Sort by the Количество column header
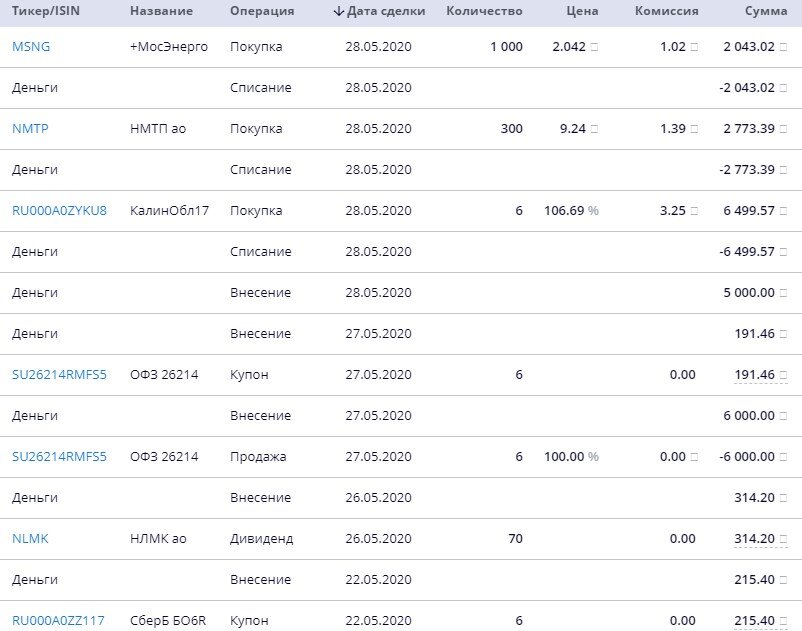Image resolution: width=802 pixels, height=631 pixels. pos(484,11)
